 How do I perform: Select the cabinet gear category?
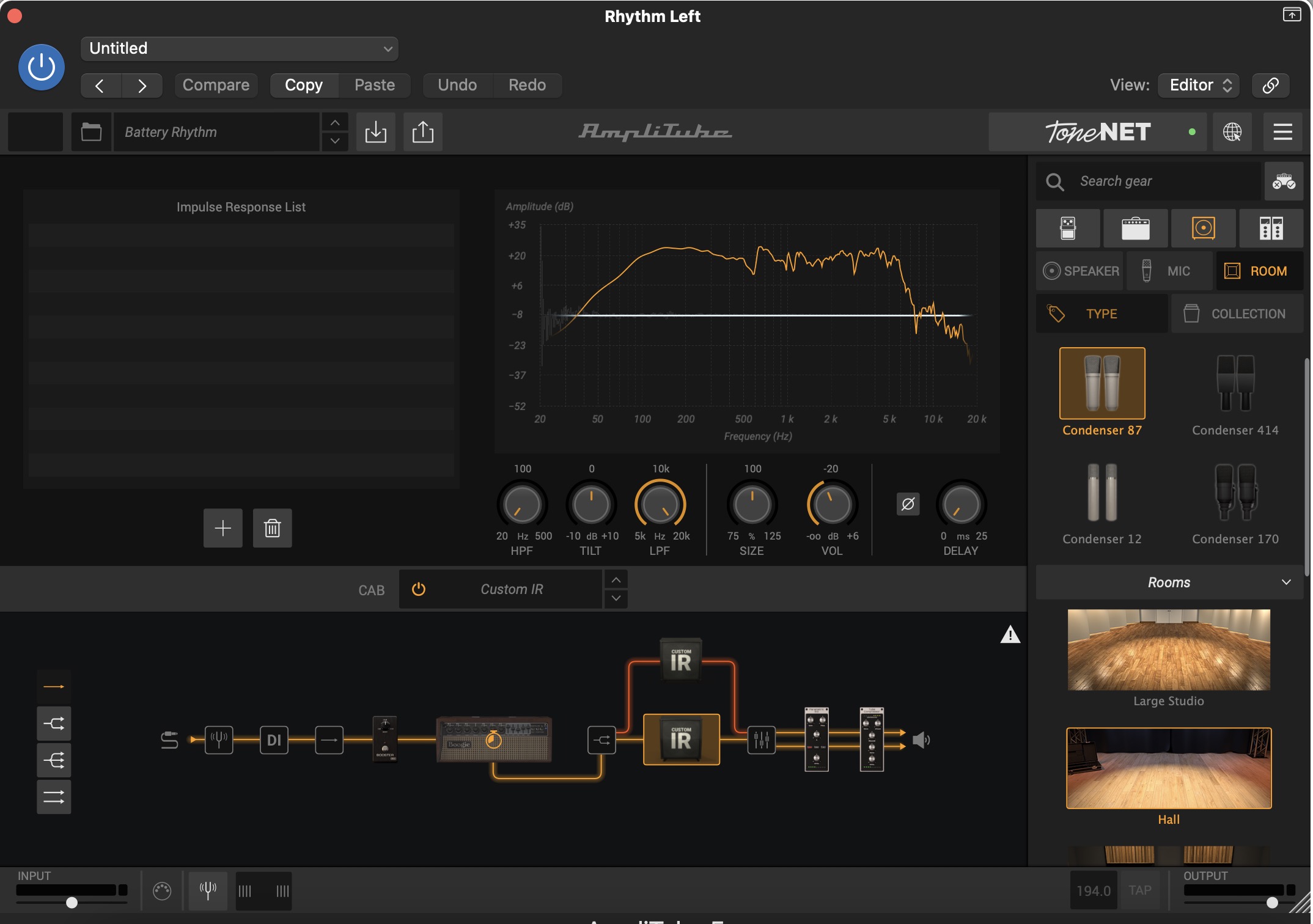pos(1204,229)
